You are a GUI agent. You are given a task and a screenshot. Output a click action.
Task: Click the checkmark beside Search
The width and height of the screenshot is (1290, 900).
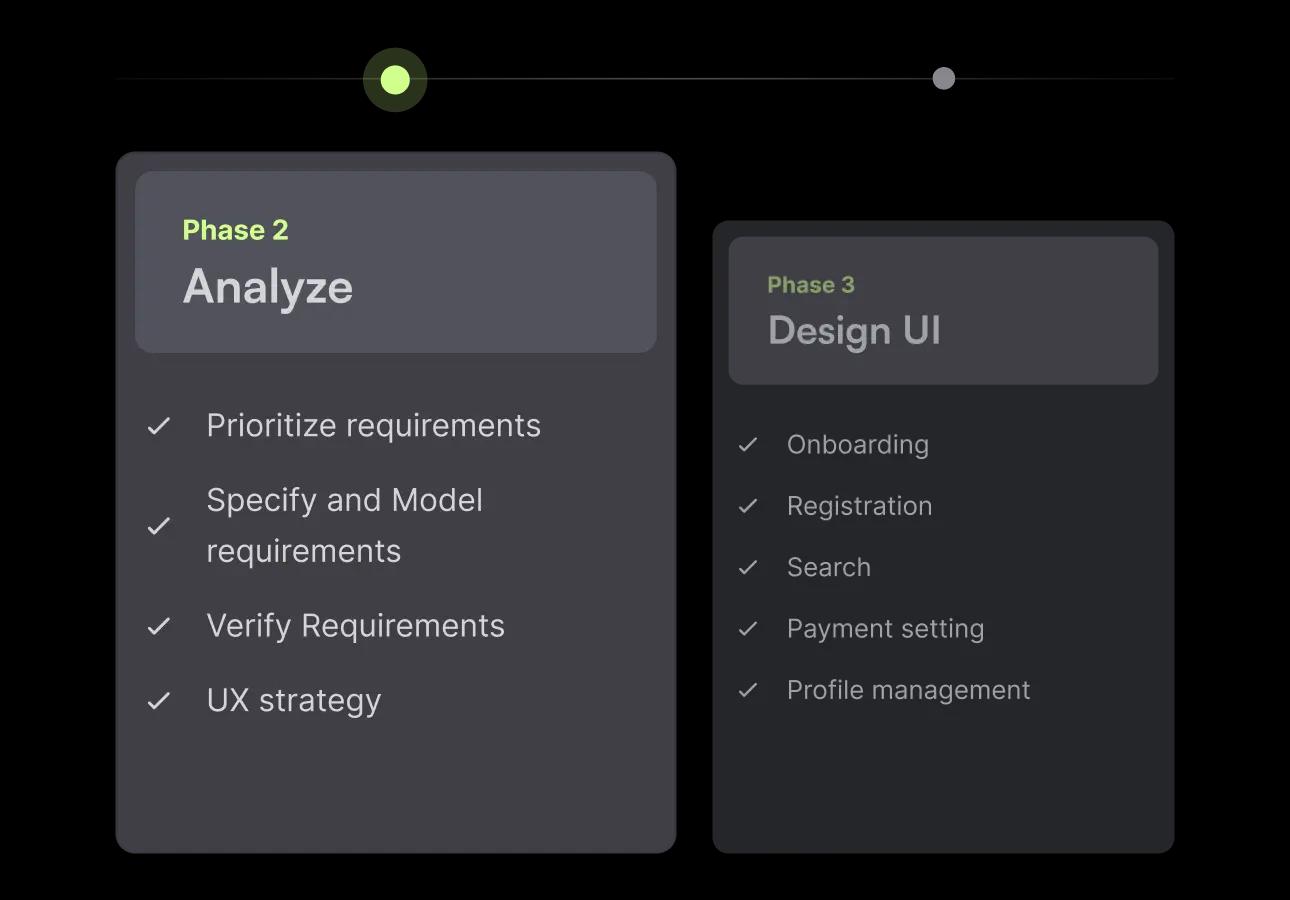pos(748,568)
